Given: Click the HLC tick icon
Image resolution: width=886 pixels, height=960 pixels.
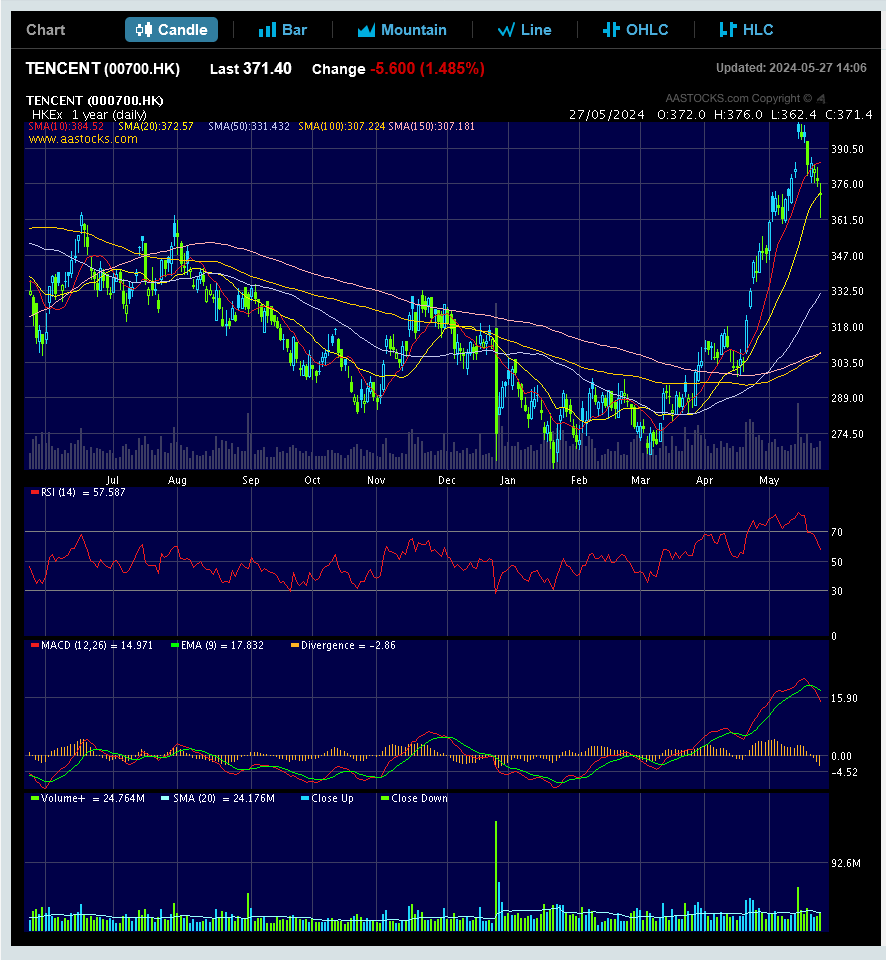Looking at the screenshot, I should (x=728, y=29).
